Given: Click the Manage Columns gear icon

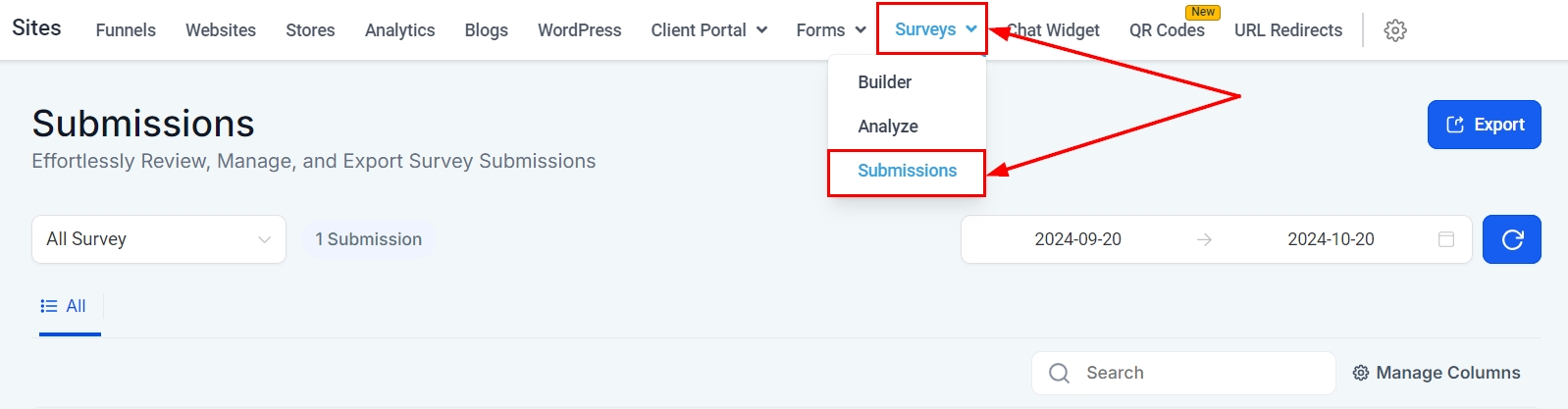Looking at the screenshot, I should click(1361, 373).
